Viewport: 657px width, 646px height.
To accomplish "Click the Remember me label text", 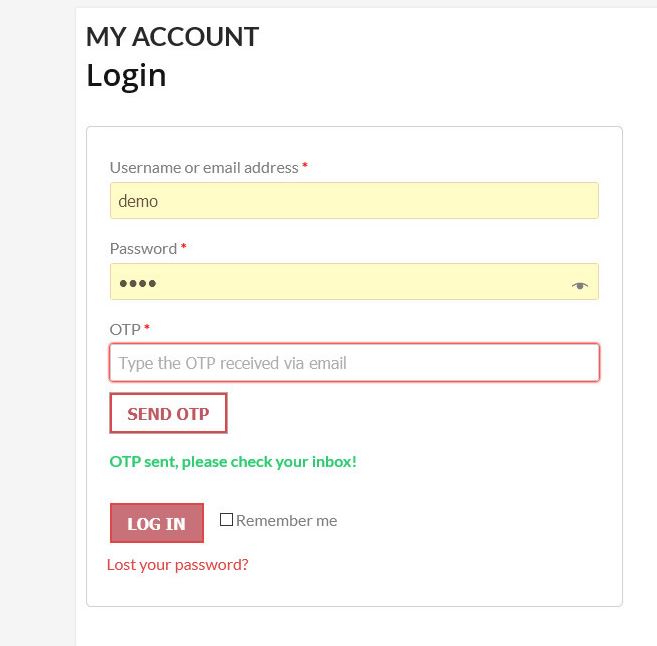I will click(x=287, y=521).
